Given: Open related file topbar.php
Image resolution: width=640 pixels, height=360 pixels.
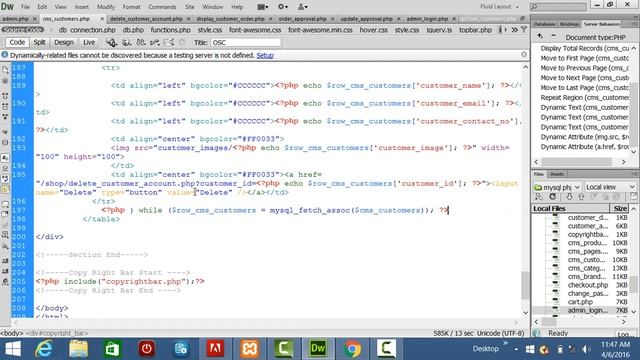Looking at the screenshot, I should click(x=475, y=30).
